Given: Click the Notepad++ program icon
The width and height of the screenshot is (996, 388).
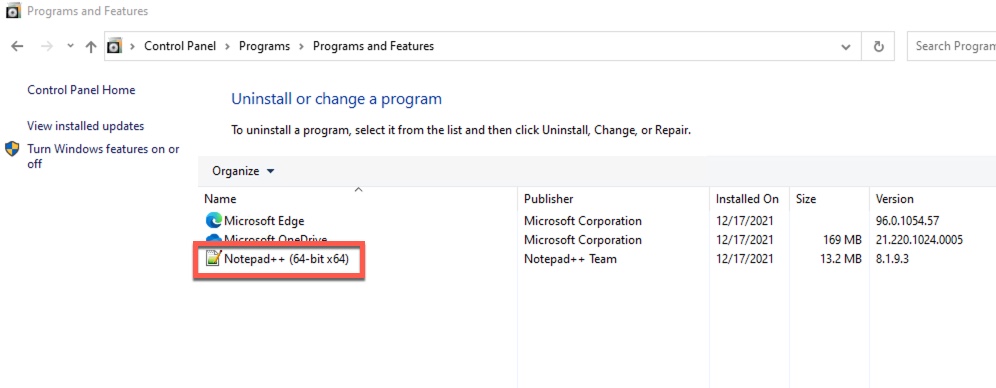Looking at the screenshot, I should coord(213,258).
